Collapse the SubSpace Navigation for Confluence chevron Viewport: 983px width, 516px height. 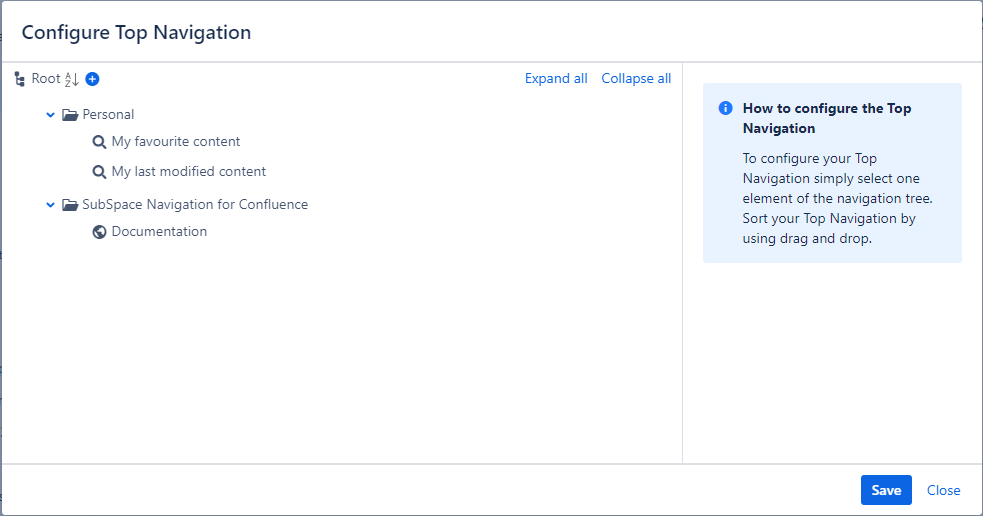coord(50,205)
